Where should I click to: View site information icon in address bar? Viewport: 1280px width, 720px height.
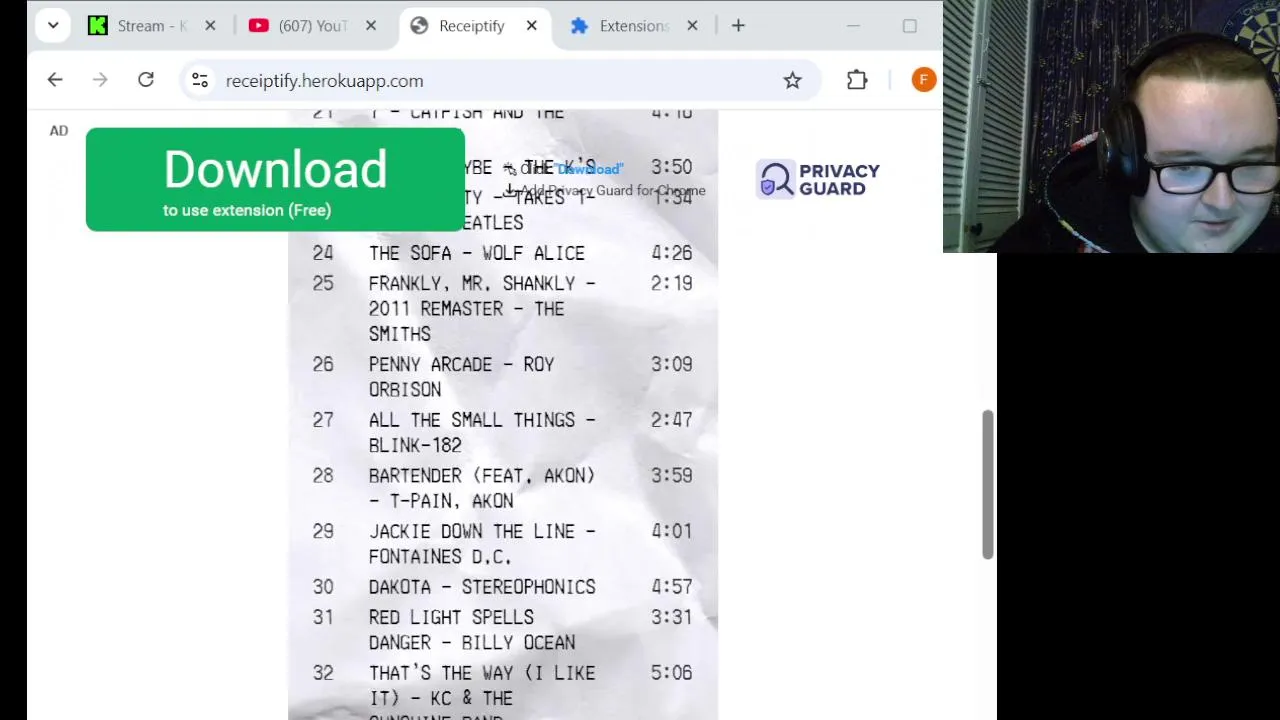tap(200, 81)
